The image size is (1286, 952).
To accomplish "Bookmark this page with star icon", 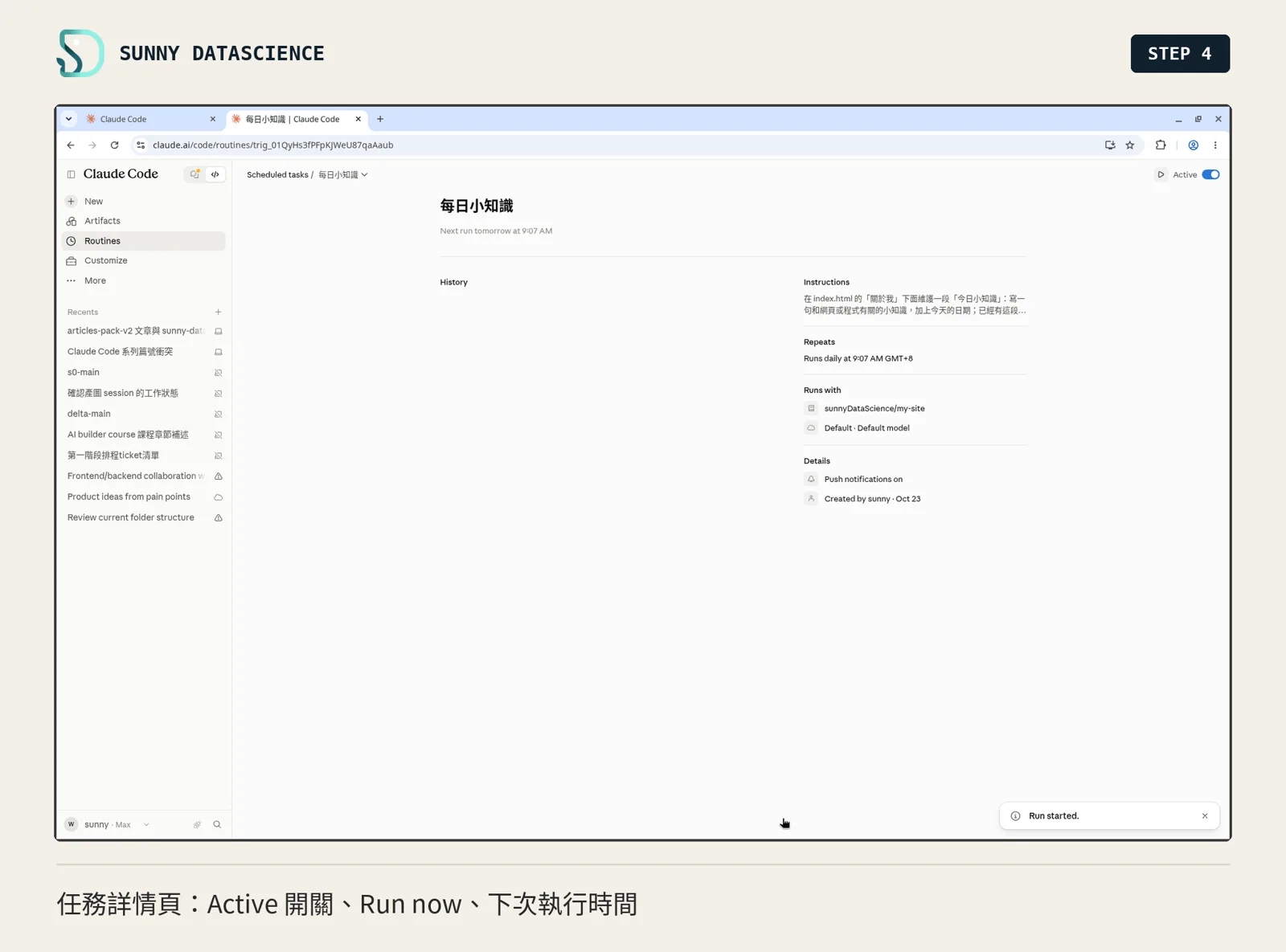I will [1130, 145].
